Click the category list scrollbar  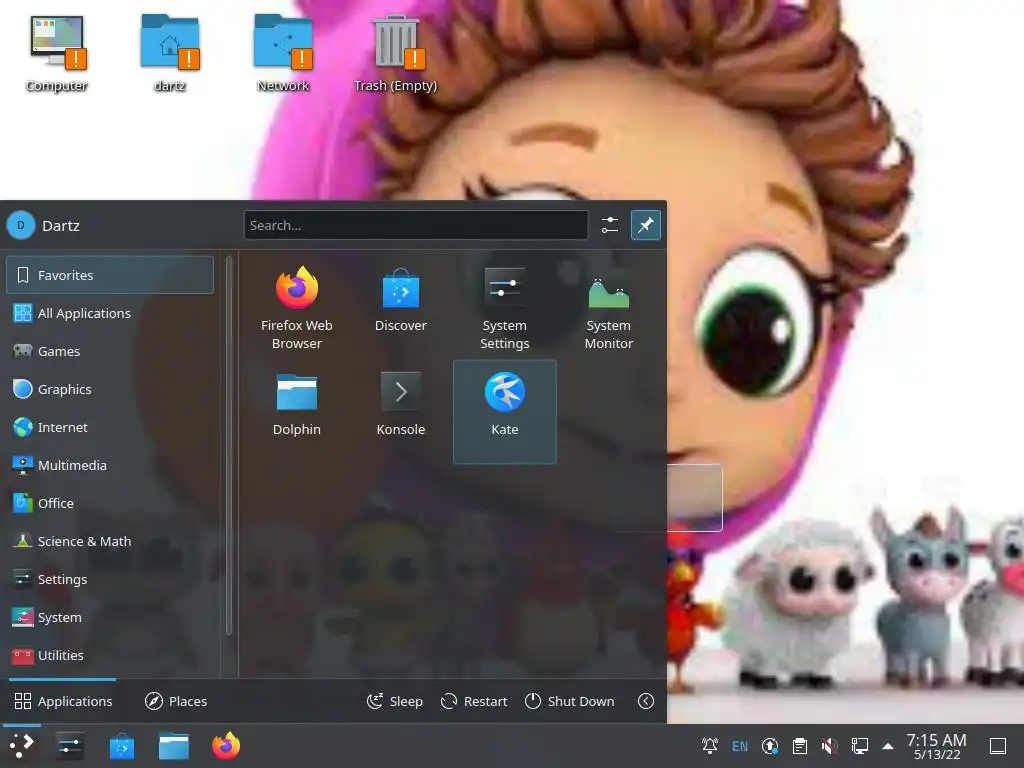[x=229, y=445]
